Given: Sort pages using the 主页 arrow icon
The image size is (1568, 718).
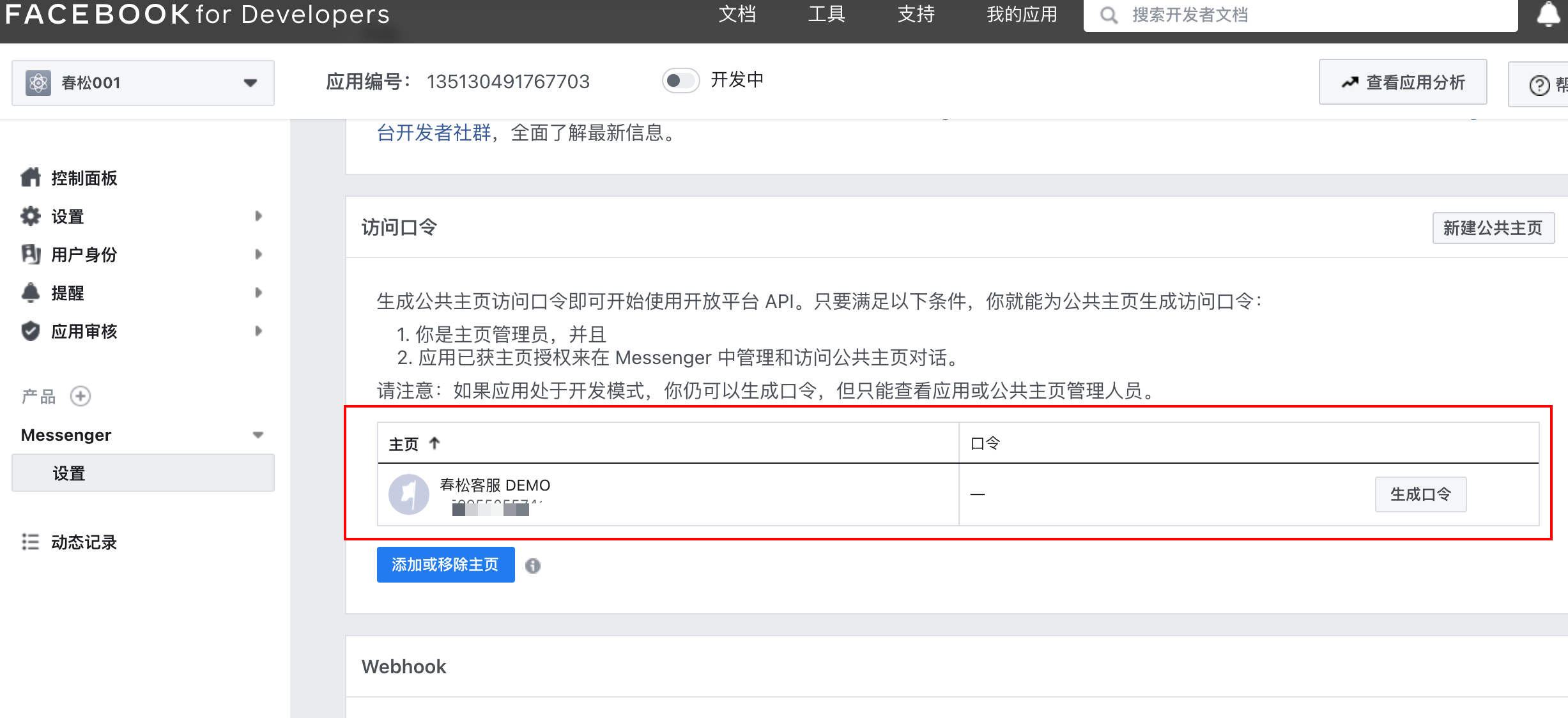Looking at the screenshot, I should (x=434, y=443).
